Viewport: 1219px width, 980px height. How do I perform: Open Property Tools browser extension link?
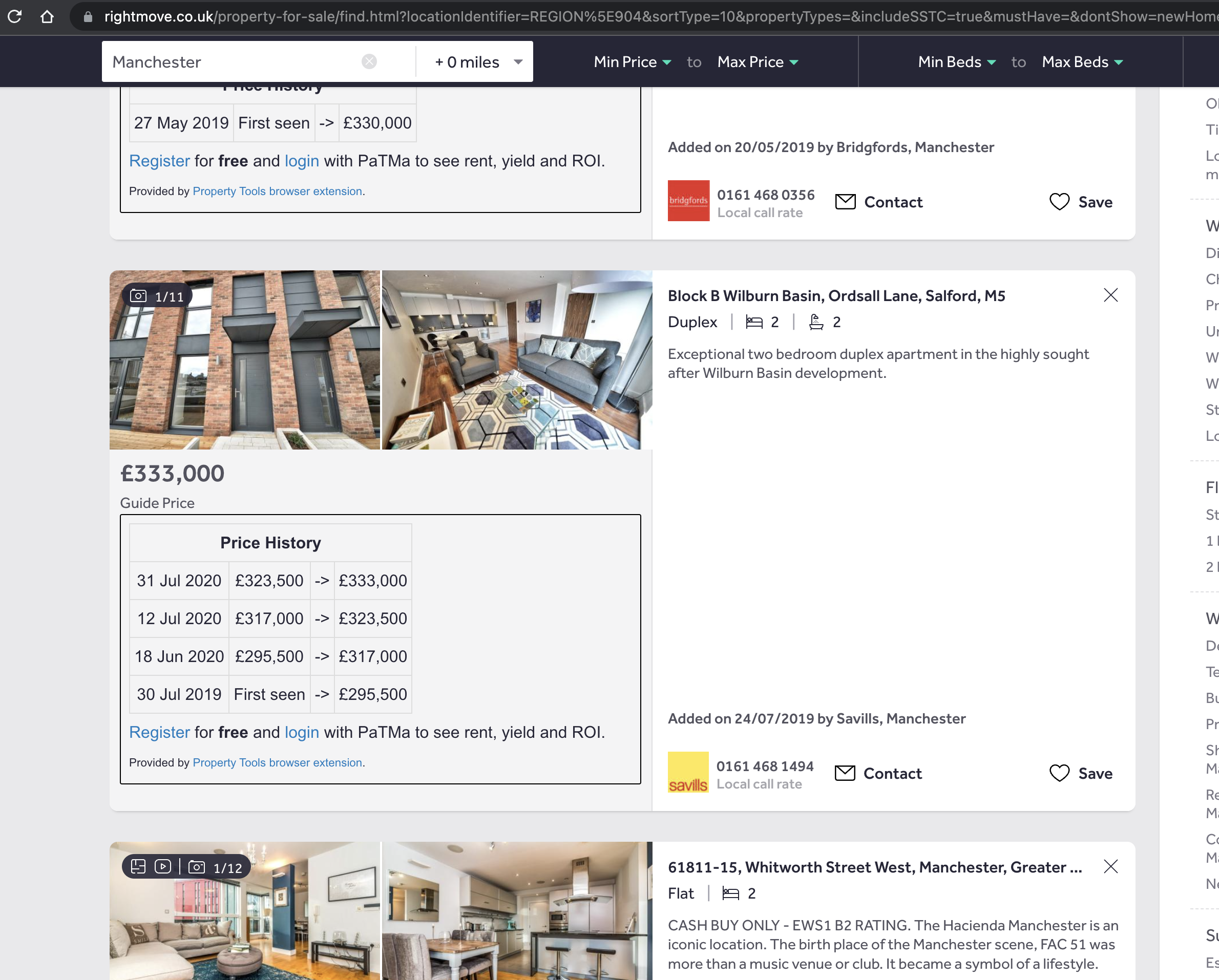(x=277, y=762)
